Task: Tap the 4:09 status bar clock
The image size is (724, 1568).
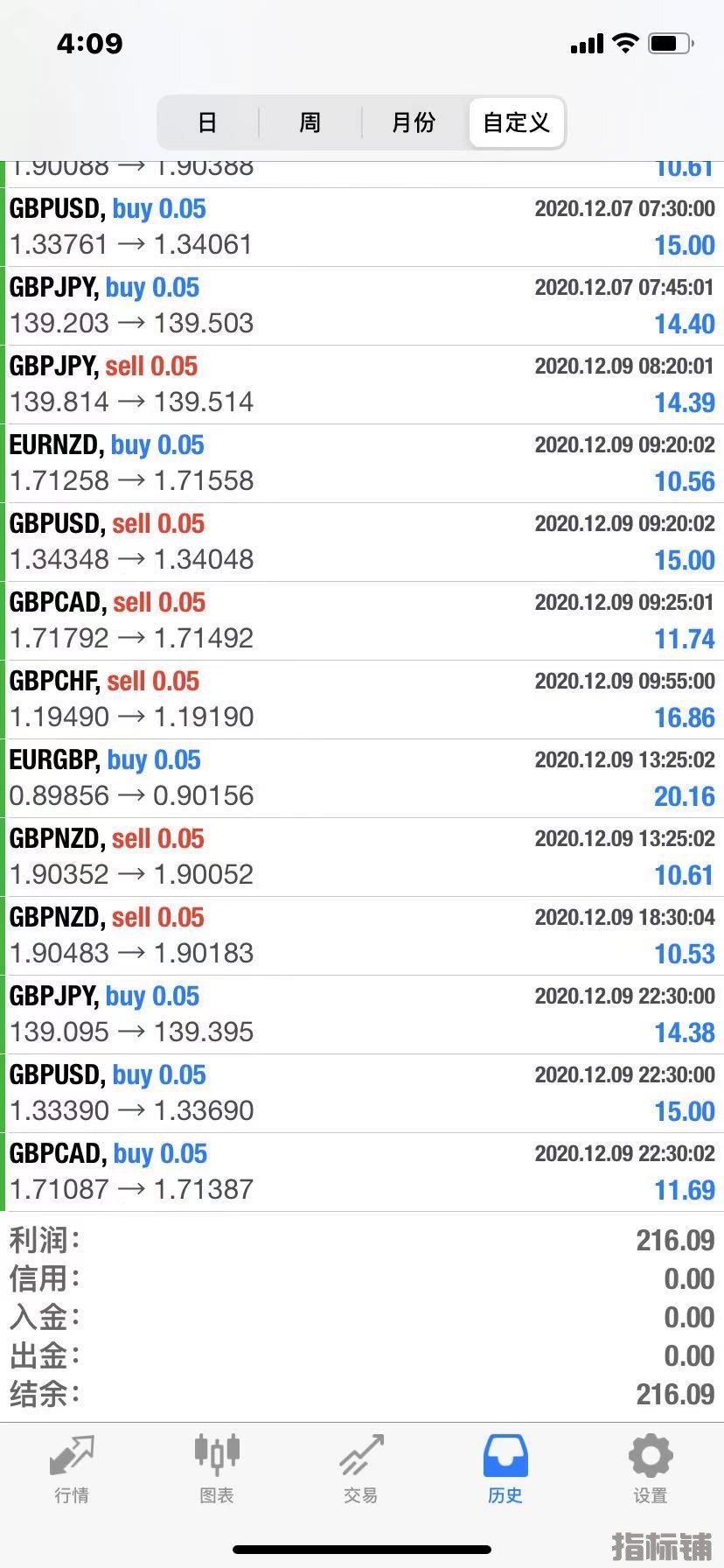Action: 90,43
